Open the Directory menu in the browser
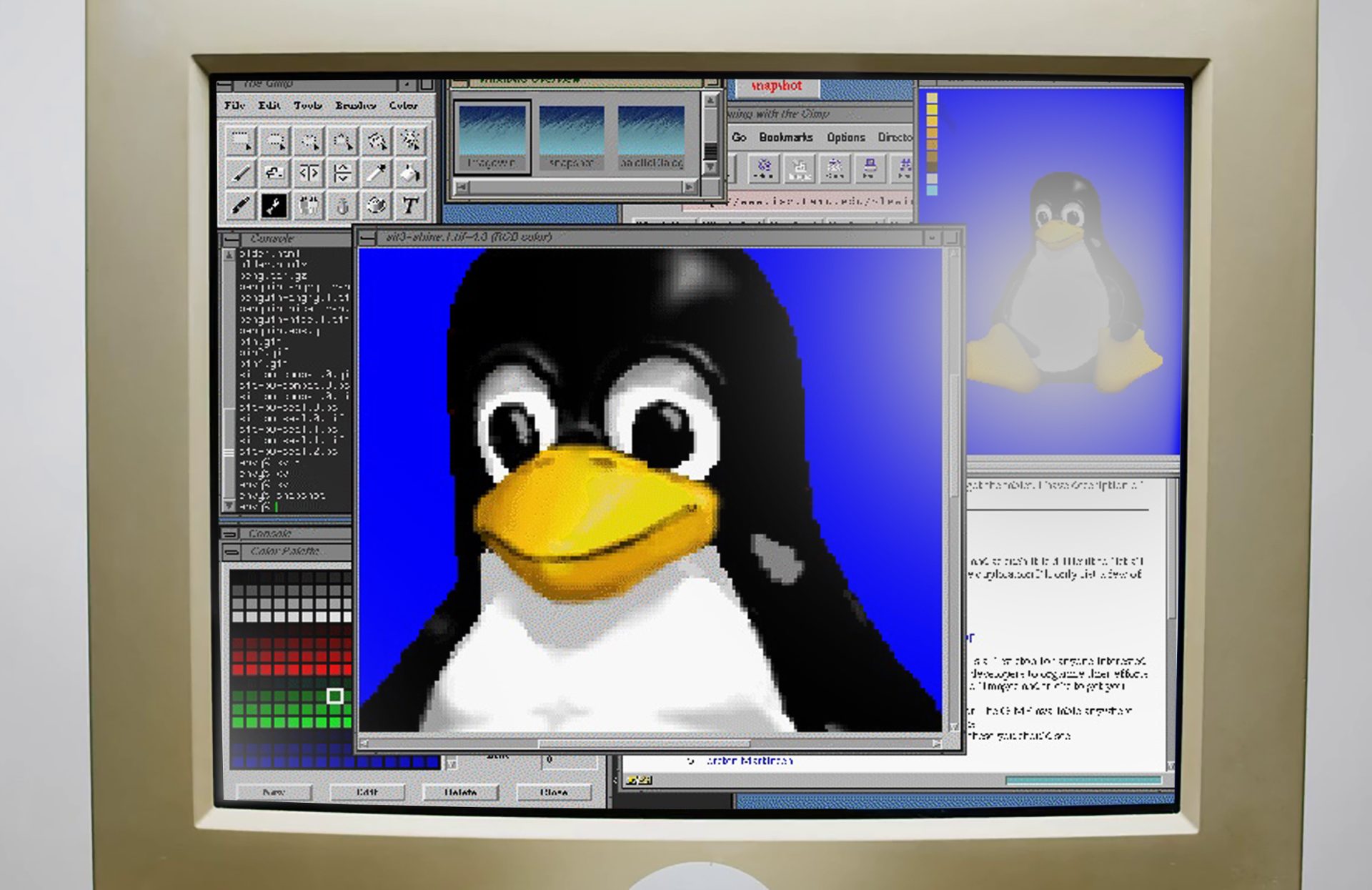The image size is (1372, 890). click(x=895, y=137)
